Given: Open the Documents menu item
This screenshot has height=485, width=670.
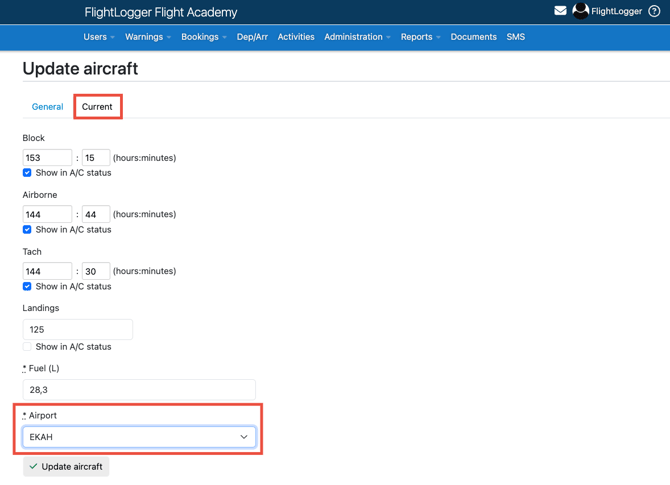Looking at the screenshot, I should [x=473, y=37].
